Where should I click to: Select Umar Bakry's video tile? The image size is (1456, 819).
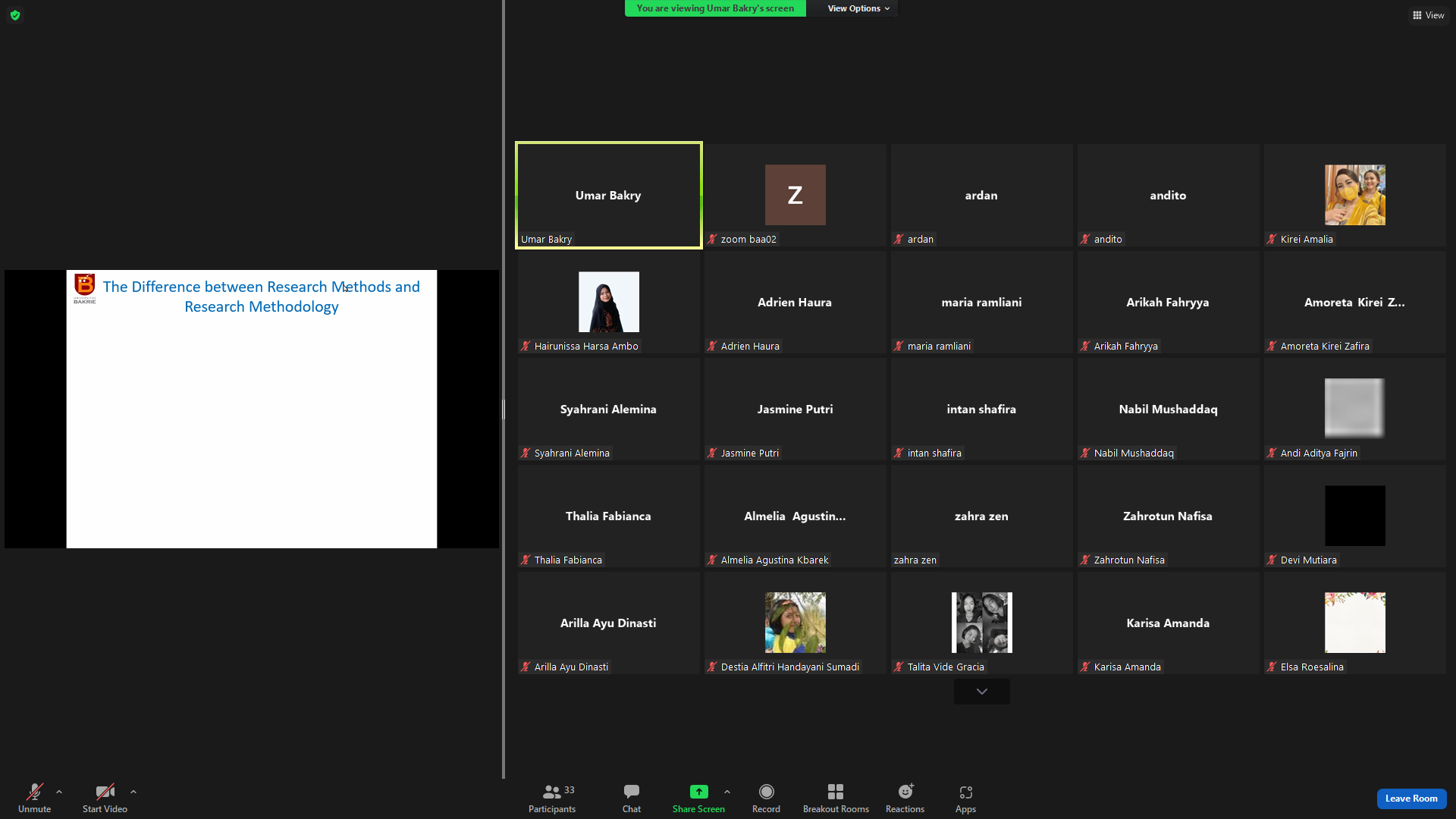(609, 195)
